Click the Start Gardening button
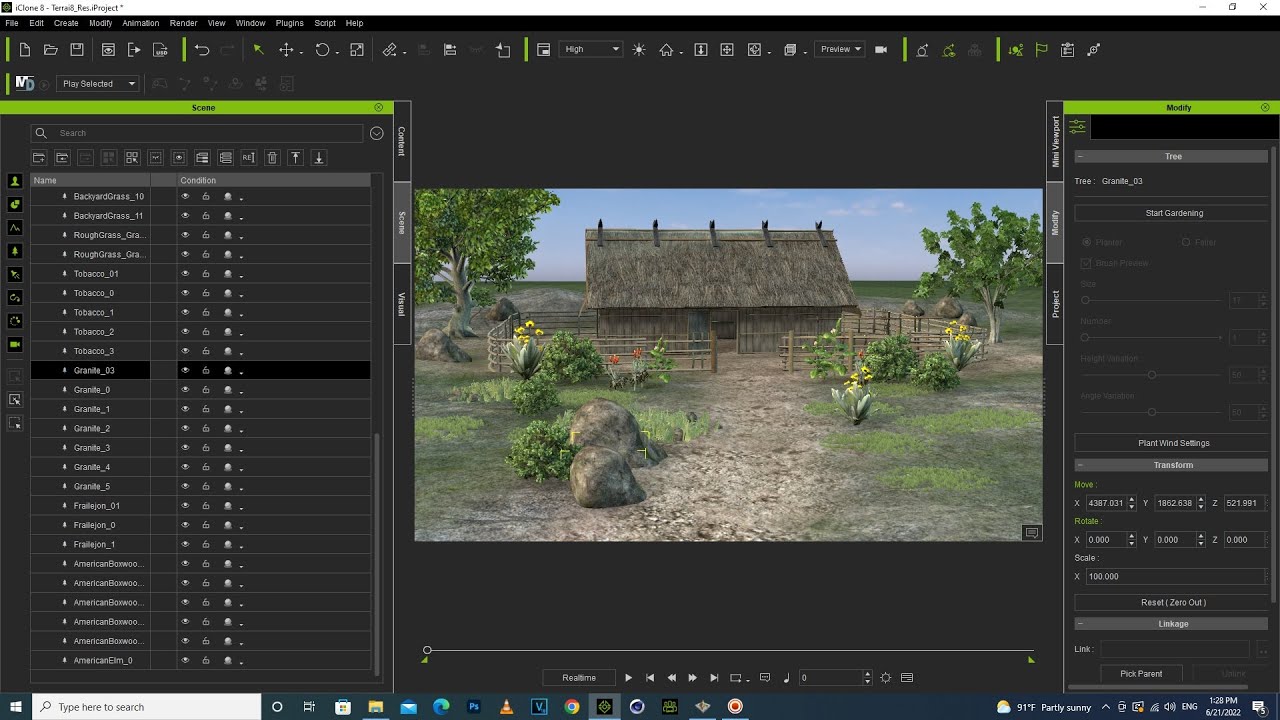The height and width of the screenshot is (720, 1280). click(1173, 213)
